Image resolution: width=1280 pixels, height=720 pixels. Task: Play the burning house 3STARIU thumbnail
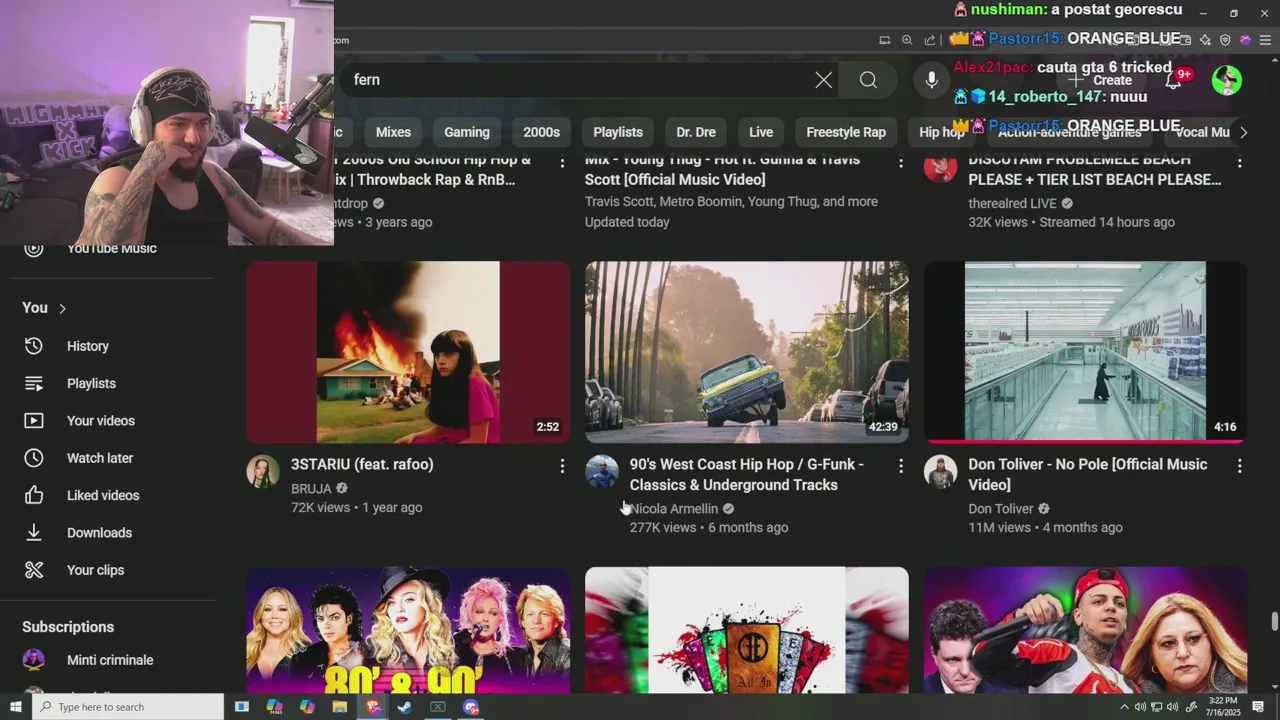(x=408, y=352)
